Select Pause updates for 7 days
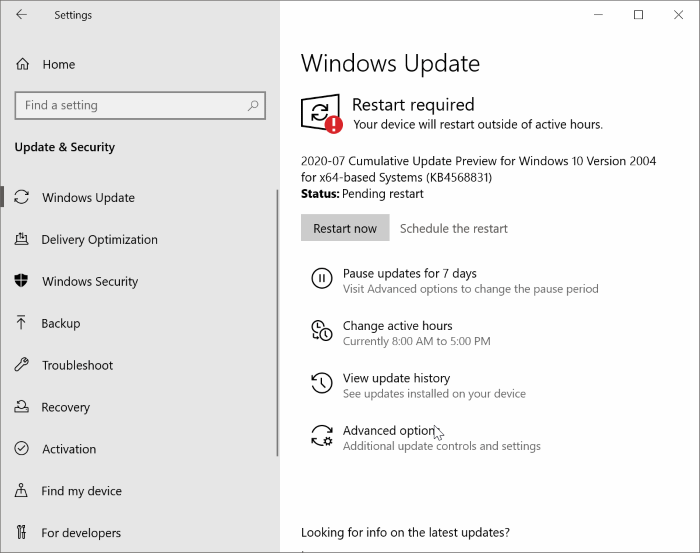 point(409,273)
